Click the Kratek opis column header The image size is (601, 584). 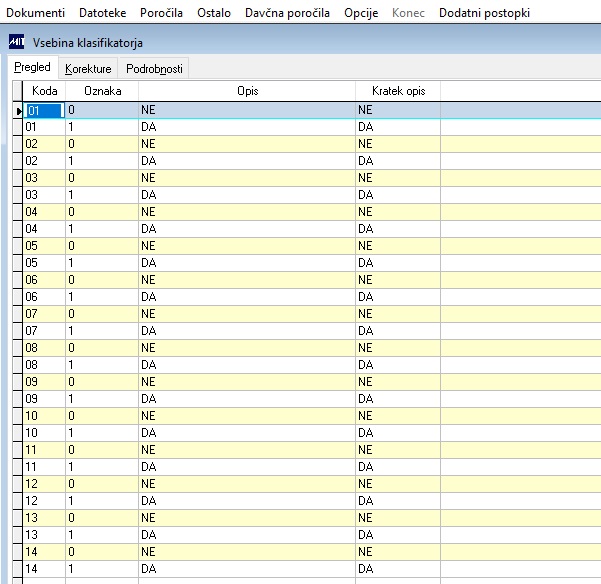click(x=398, y=91)
